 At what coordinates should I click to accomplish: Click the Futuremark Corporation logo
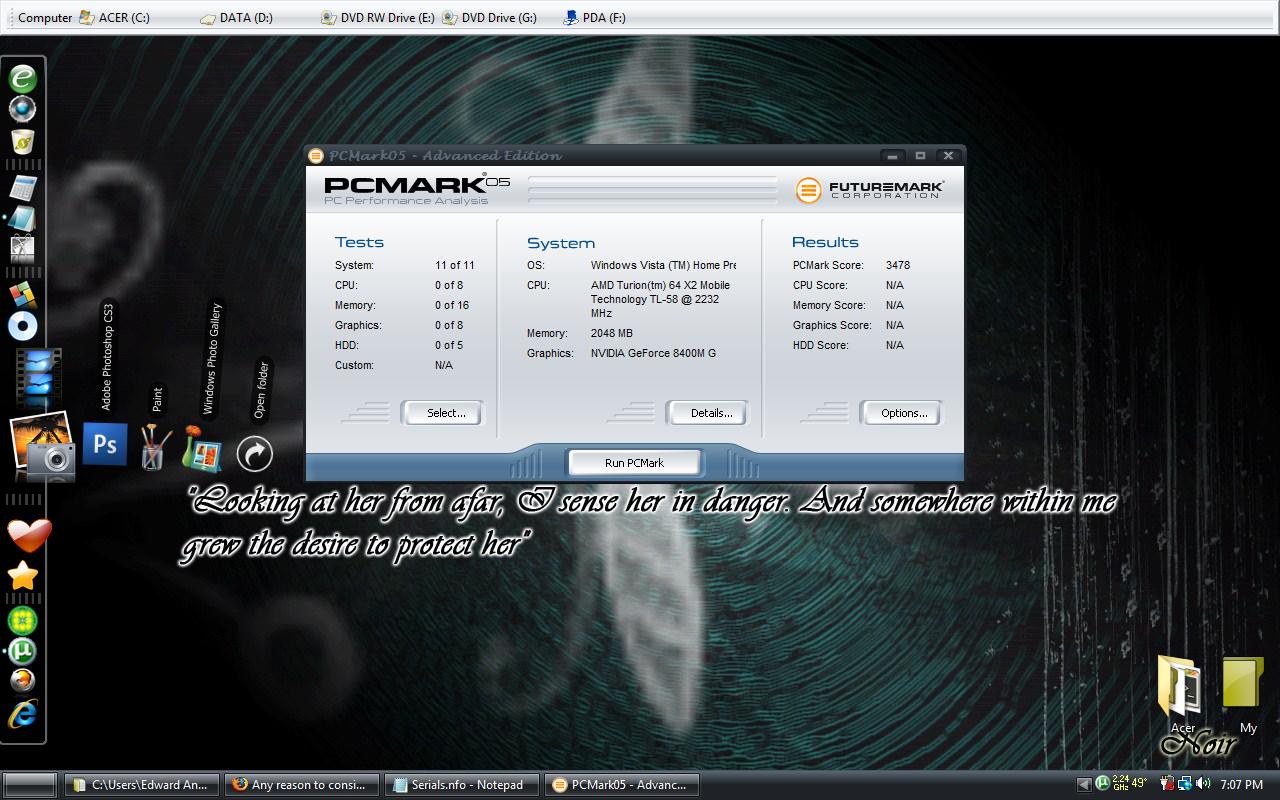tap(869, 189)
